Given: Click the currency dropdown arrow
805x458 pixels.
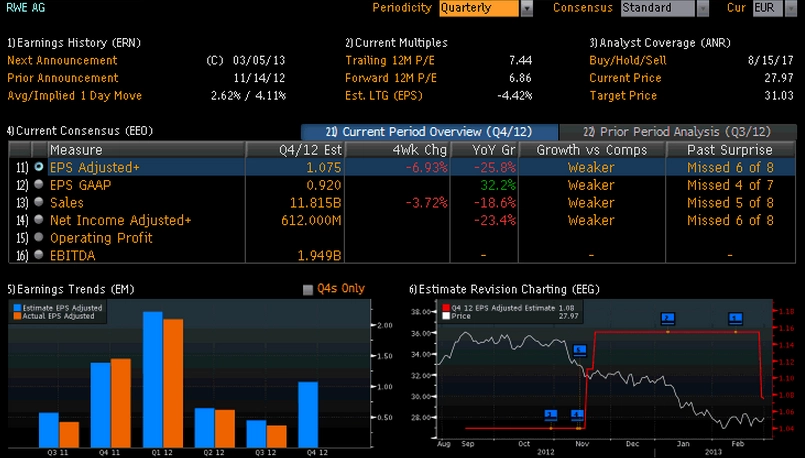Looking at the screenshot, I should click(791, 8).
